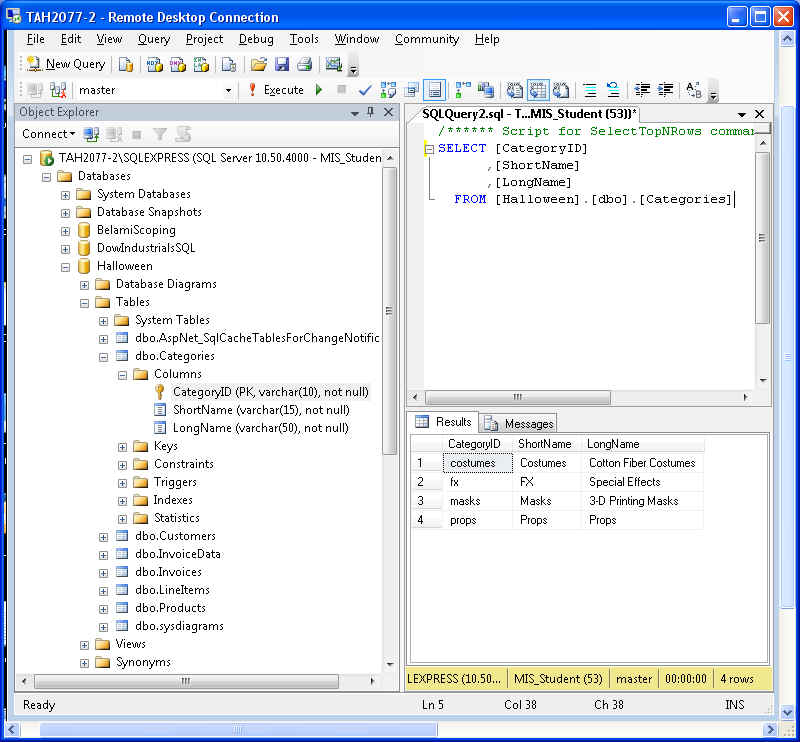
Task: Toggle the Results to Grid option
Action: 538,90
